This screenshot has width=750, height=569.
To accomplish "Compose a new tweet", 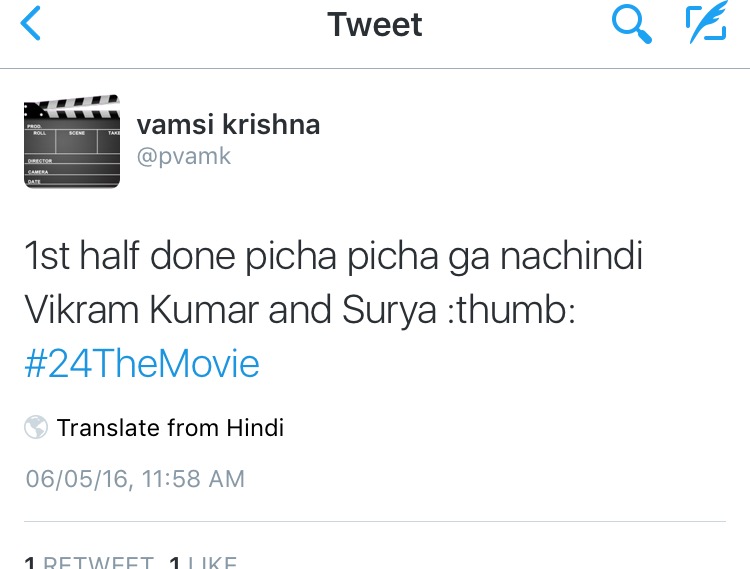I will pos(705,24).
